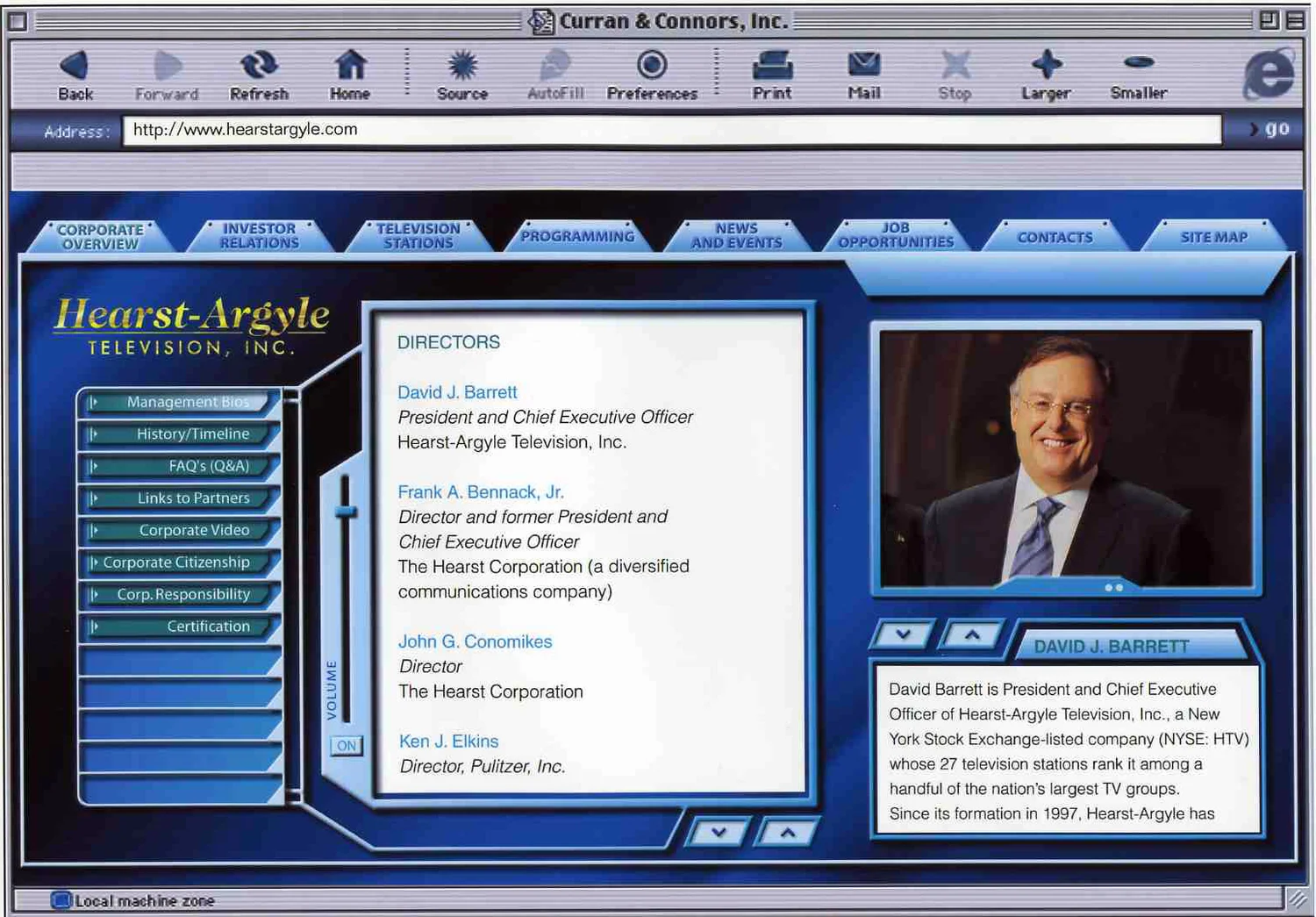Toggle the volume ON button
Viewport: 1316px width, 917px height.
coord(347,746)
